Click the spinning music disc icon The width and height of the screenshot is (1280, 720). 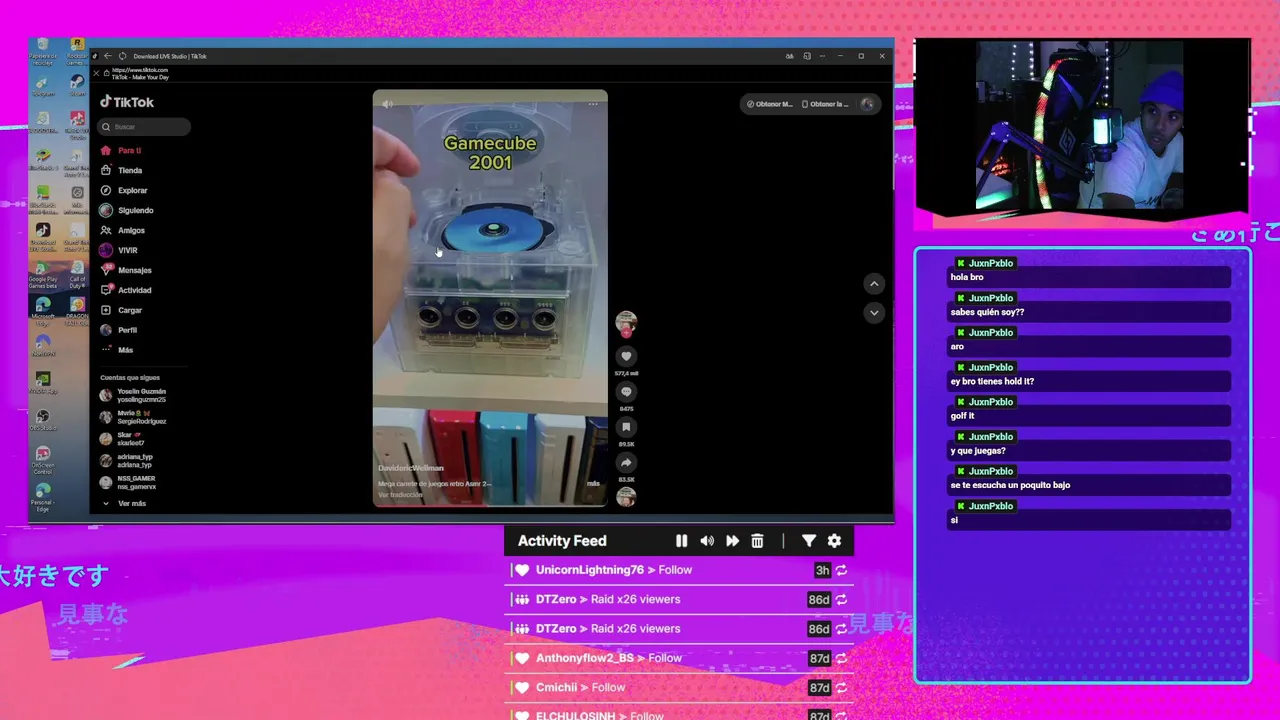(626, 496)
